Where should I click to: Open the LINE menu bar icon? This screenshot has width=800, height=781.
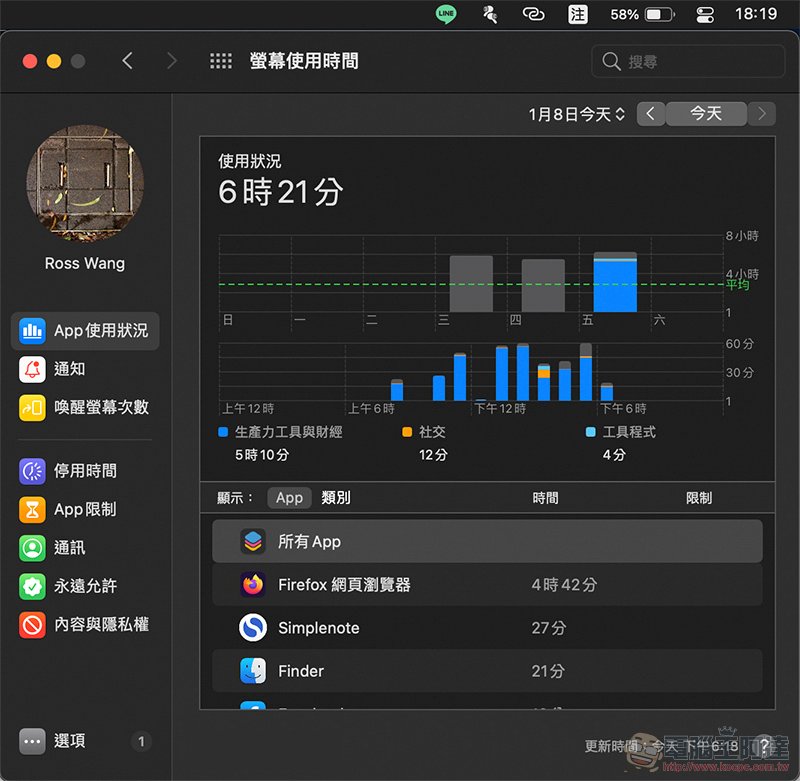446,14
